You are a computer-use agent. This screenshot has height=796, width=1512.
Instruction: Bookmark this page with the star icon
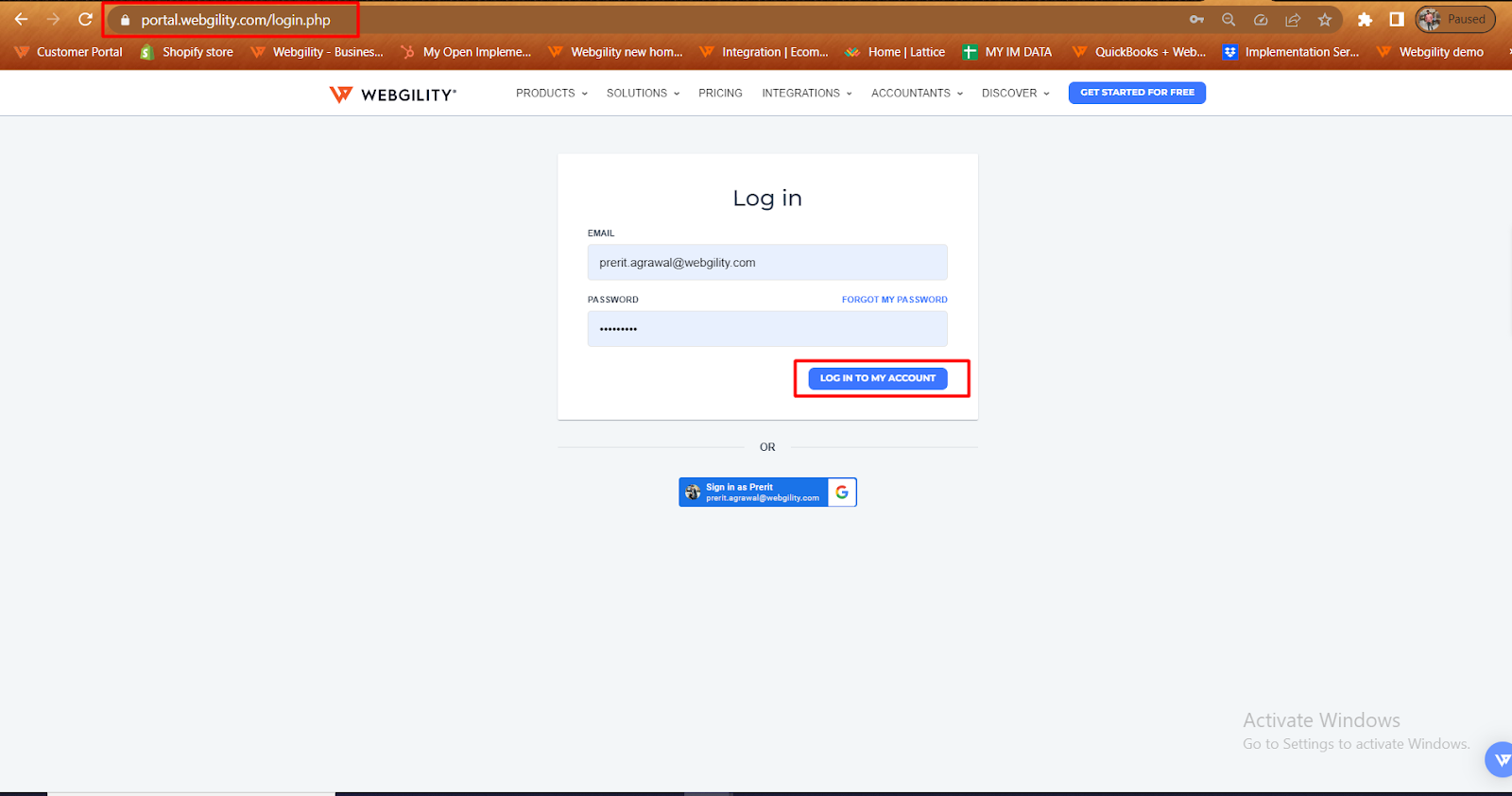click(1325, 19)
